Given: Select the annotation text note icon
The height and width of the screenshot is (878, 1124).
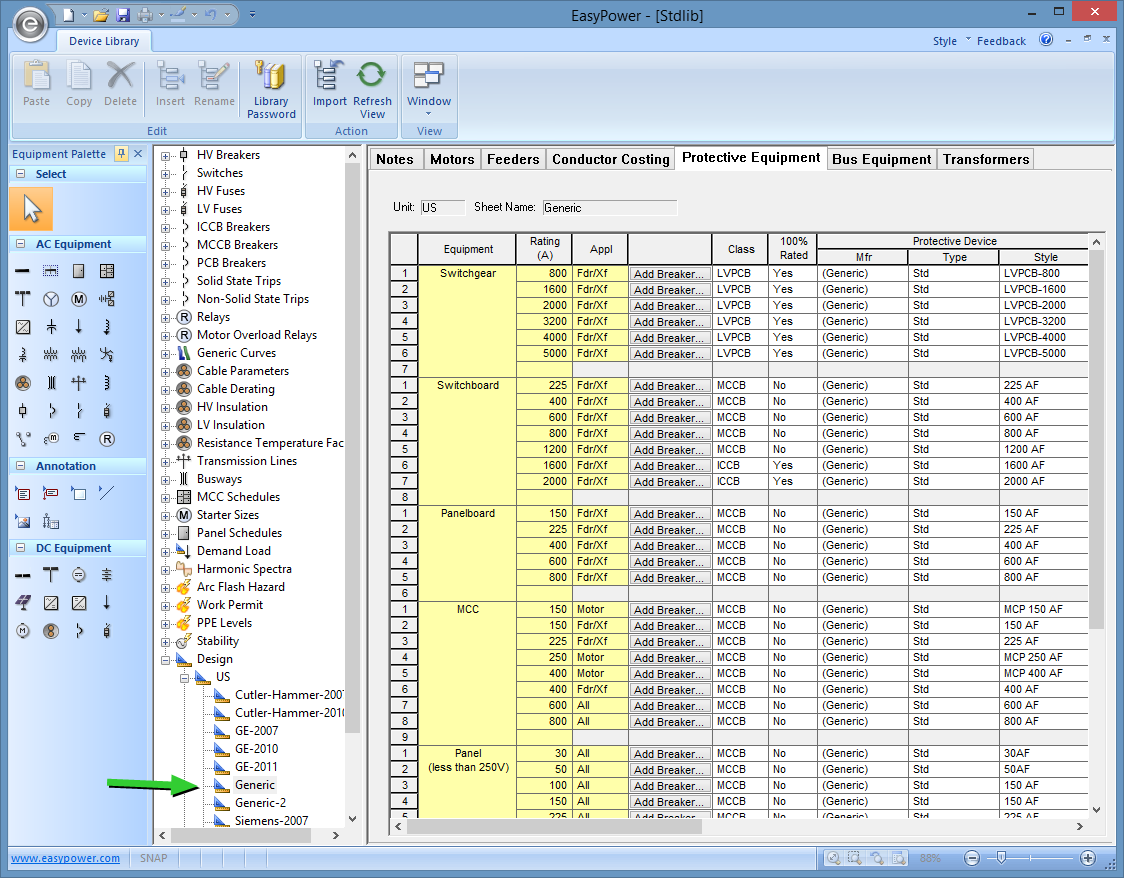Looking at the screenshot, I should pos(23,493).
